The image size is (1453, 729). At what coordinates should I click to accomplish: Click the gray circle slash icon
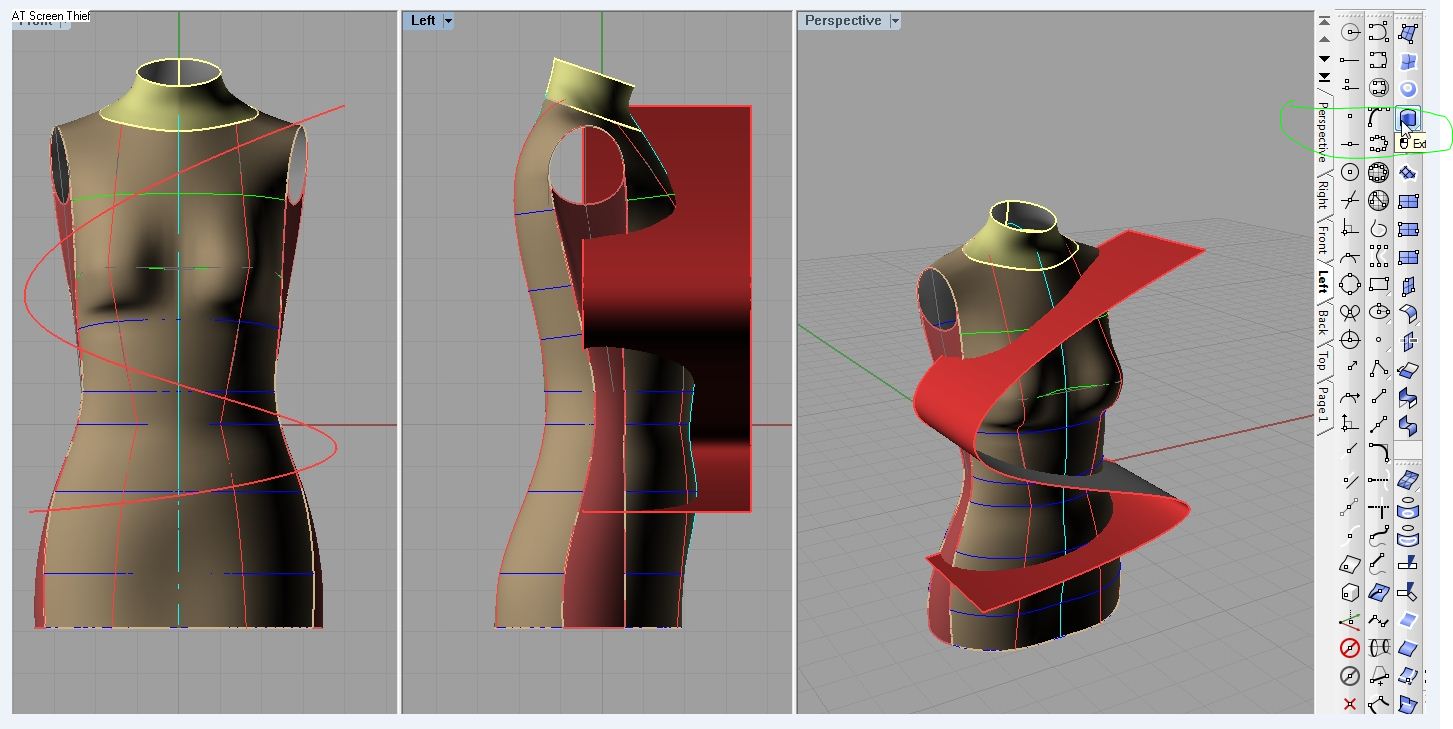click(1350, 676)
